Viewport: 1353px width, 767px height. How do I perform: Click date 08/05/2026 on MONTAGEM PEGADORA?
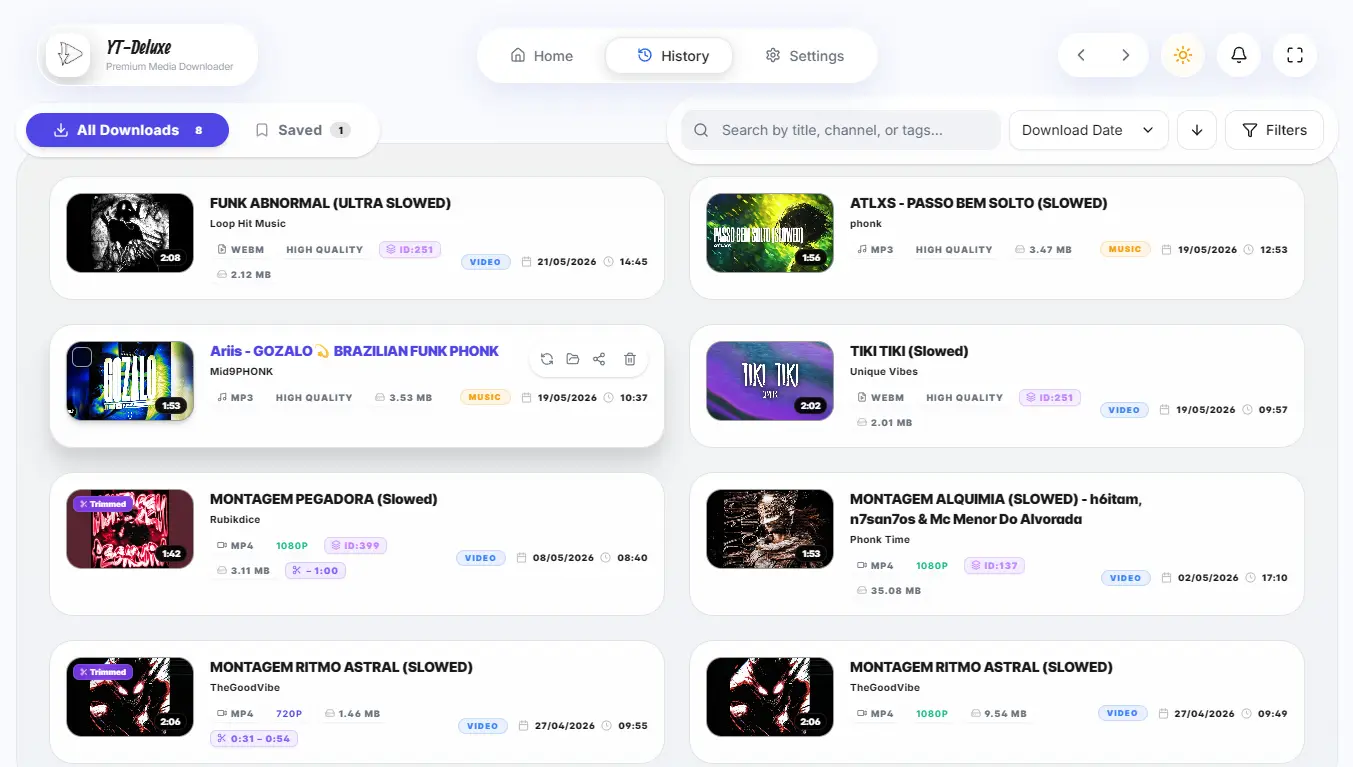tap(563, 558)
